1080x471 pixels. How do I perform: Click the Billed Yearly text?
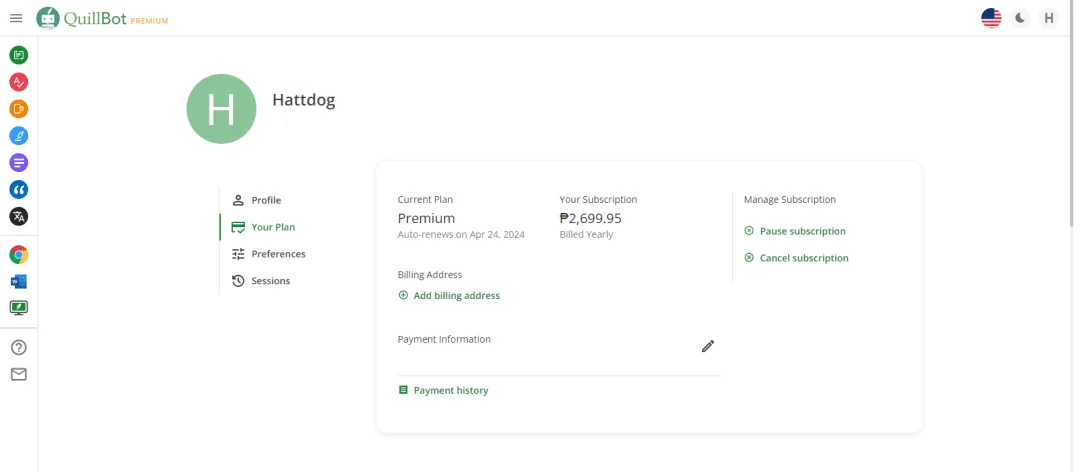[586, 235]
